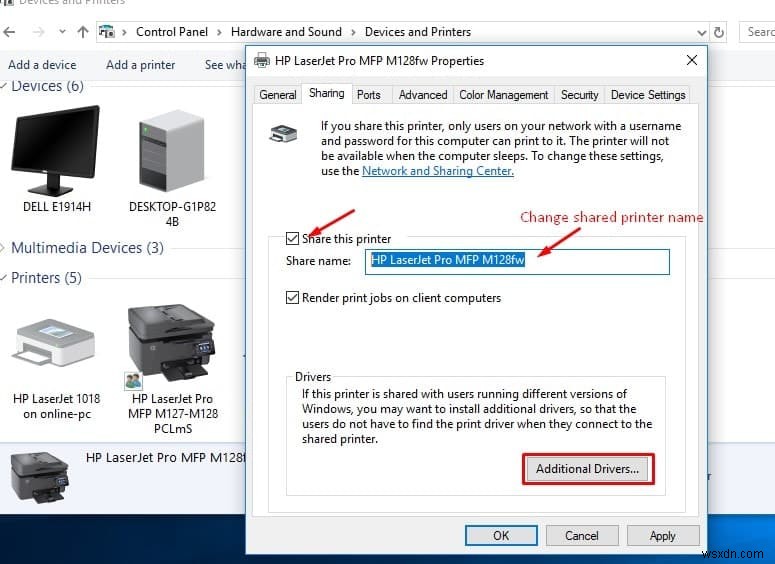Click the printer icon in dialog title bar

pos(261,61)
